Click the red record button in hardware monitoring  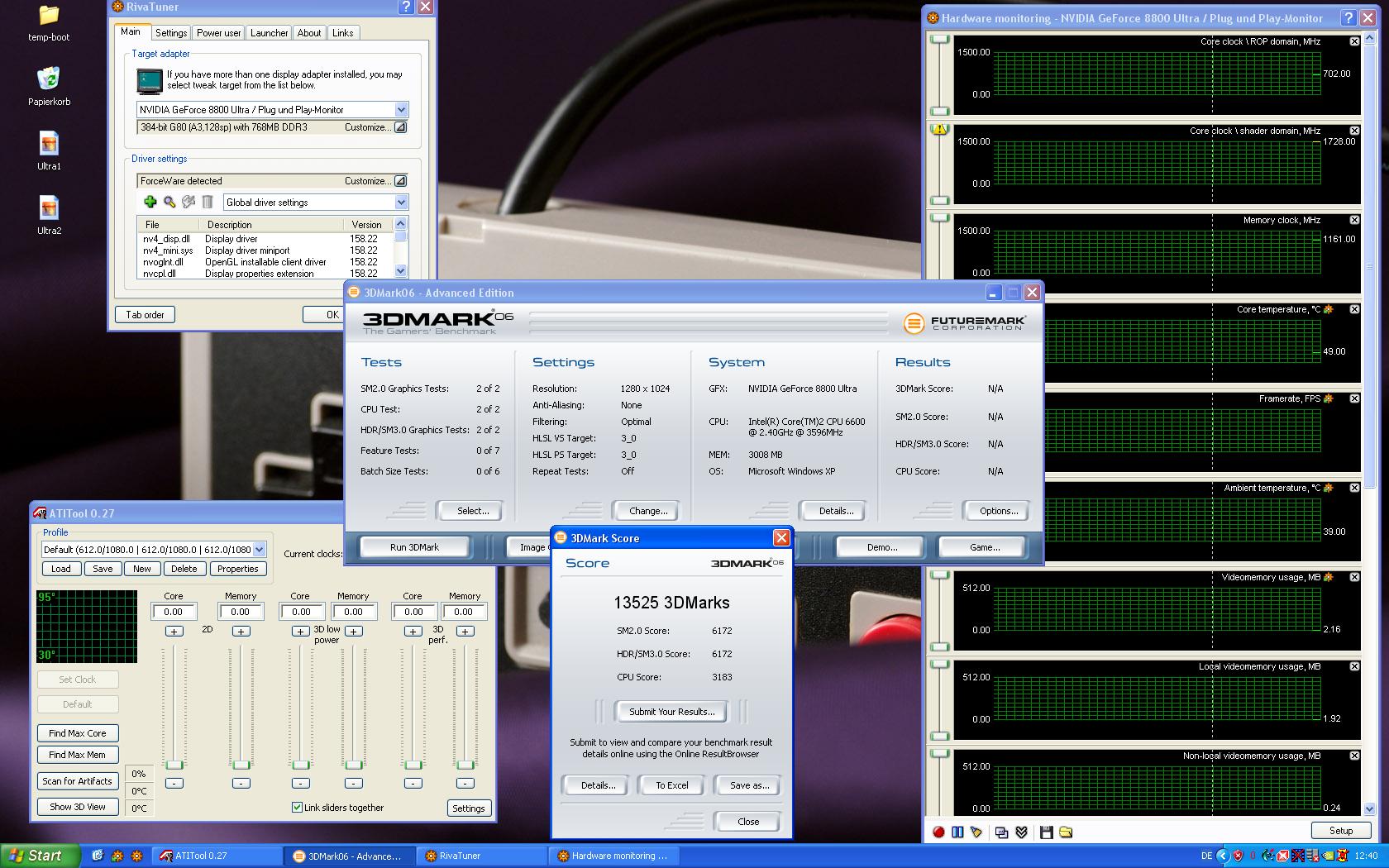click(938, 832)
